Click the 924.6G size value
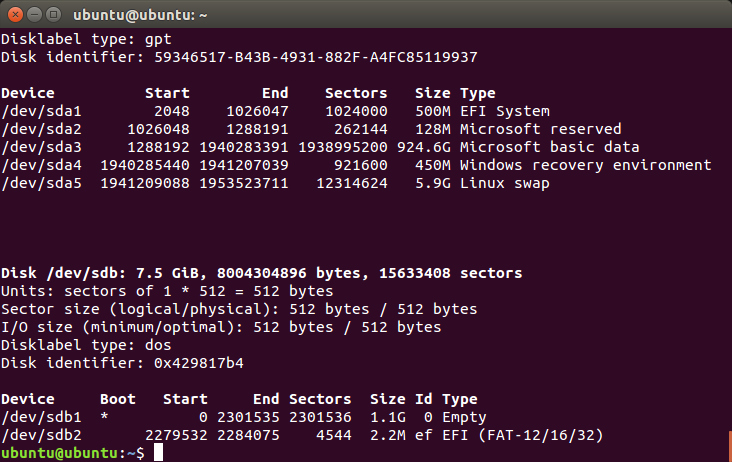 [424, 147]
